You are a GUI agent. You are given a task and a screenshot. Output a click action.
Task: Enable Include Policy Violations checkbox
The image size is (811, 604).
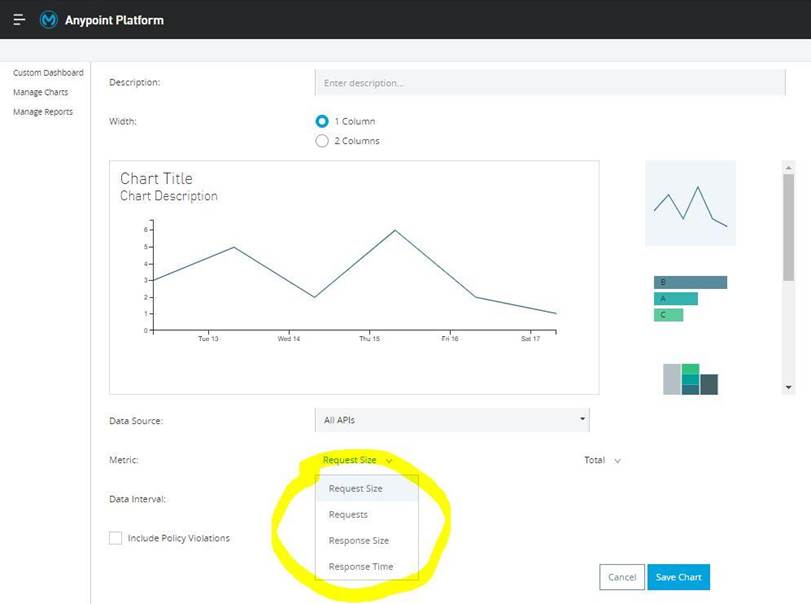[x=115, y=538]
